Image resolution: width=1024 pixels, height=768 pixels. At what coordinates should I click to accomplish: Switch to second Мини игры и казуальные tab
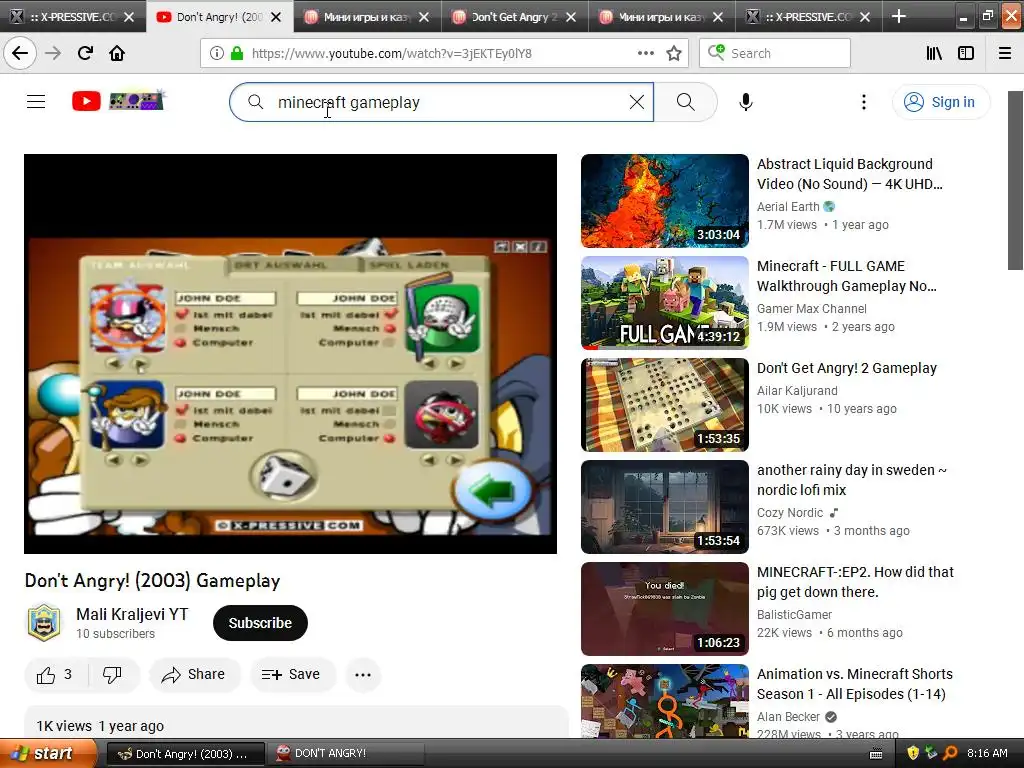point(662,16)
